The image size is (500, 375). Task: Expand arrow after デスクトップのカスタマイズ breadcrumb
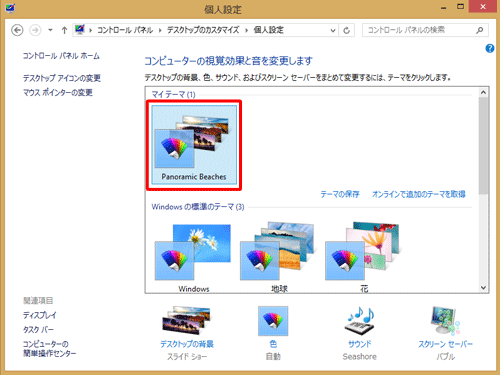(247, 30)
